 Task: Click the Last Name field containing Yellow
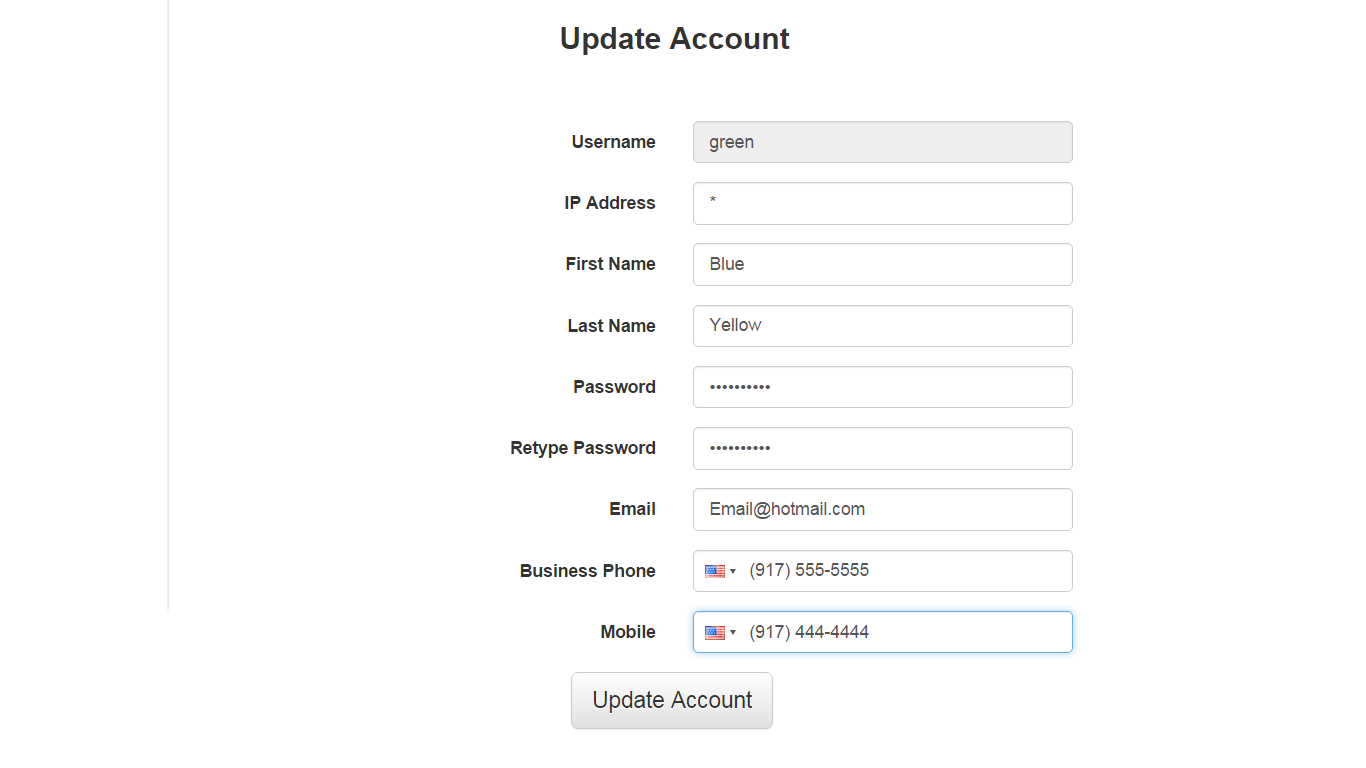tap(883, 326)
